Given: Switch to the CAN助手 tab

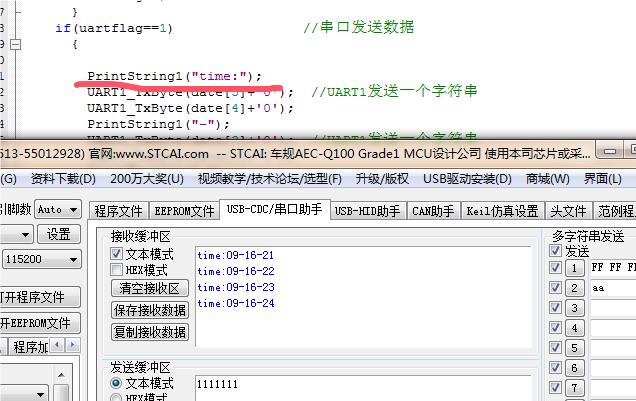Looking at the screenshot, I should (433, 211).
